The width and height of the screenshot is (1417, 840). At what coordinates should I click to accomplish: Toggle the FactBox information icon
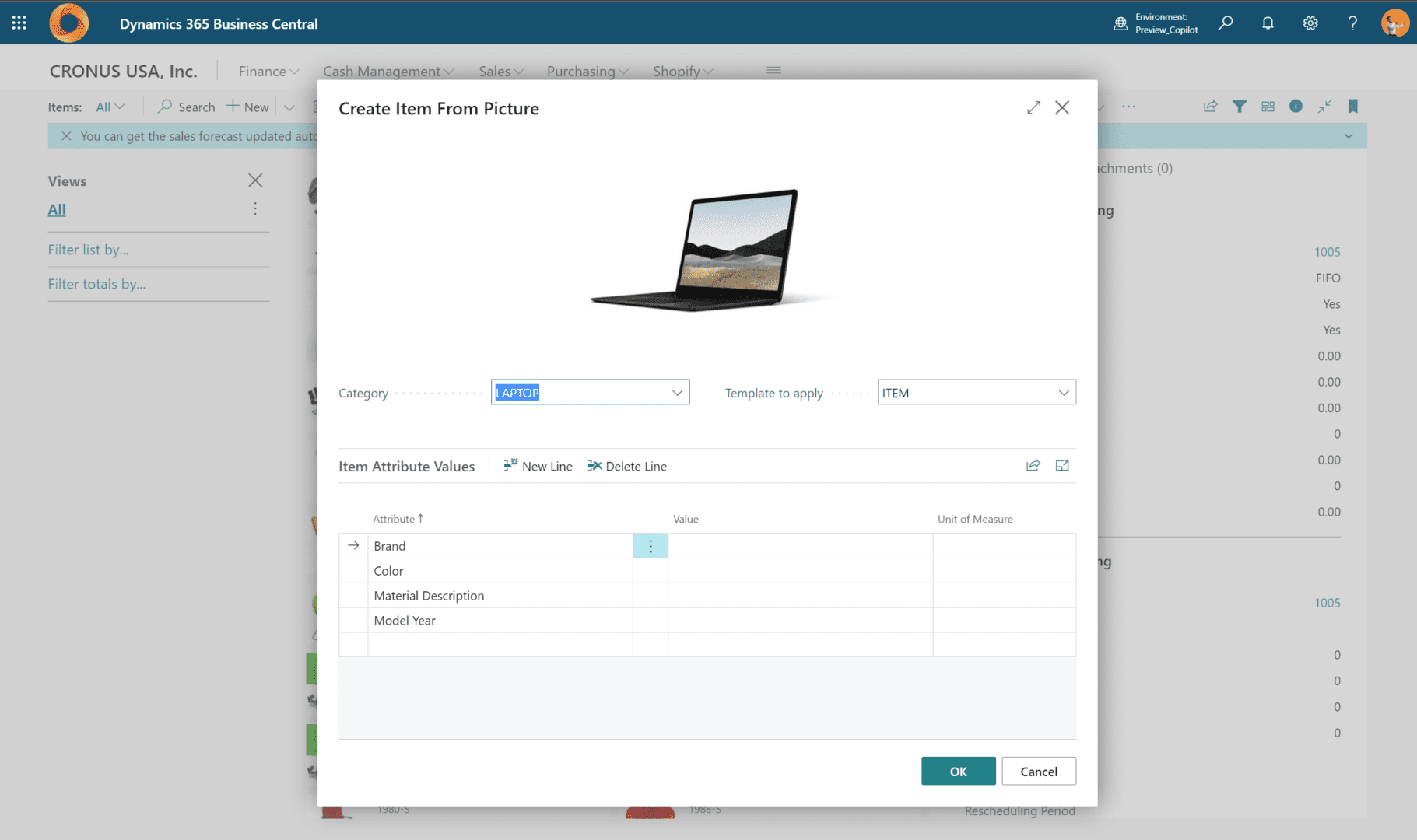point(1296,107)
